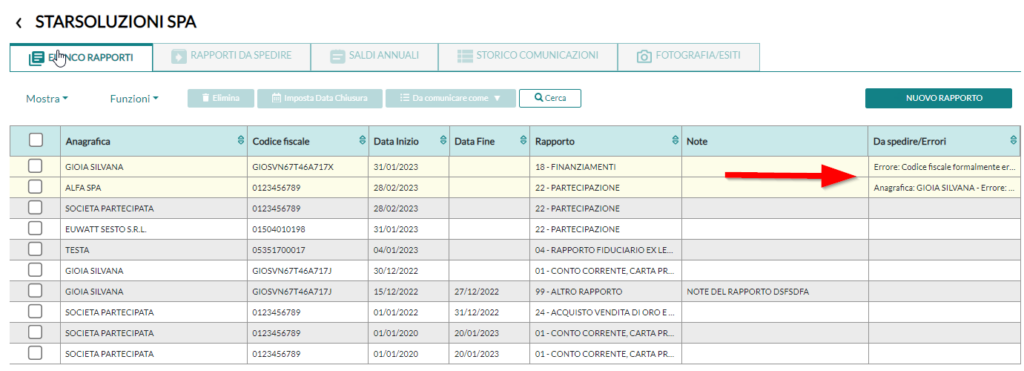
Task: Go back with the arrow beside STARSOLUZIONI SPA
Action: point(19,24)
